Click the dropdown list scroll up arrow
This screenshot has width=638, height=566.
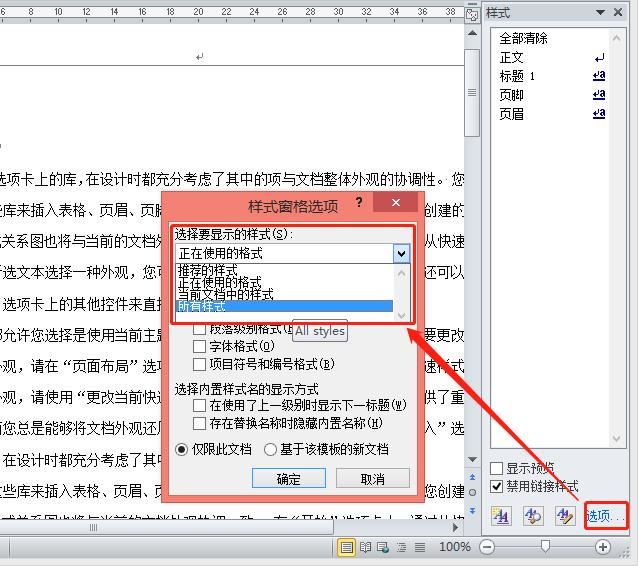coord(402,273)
